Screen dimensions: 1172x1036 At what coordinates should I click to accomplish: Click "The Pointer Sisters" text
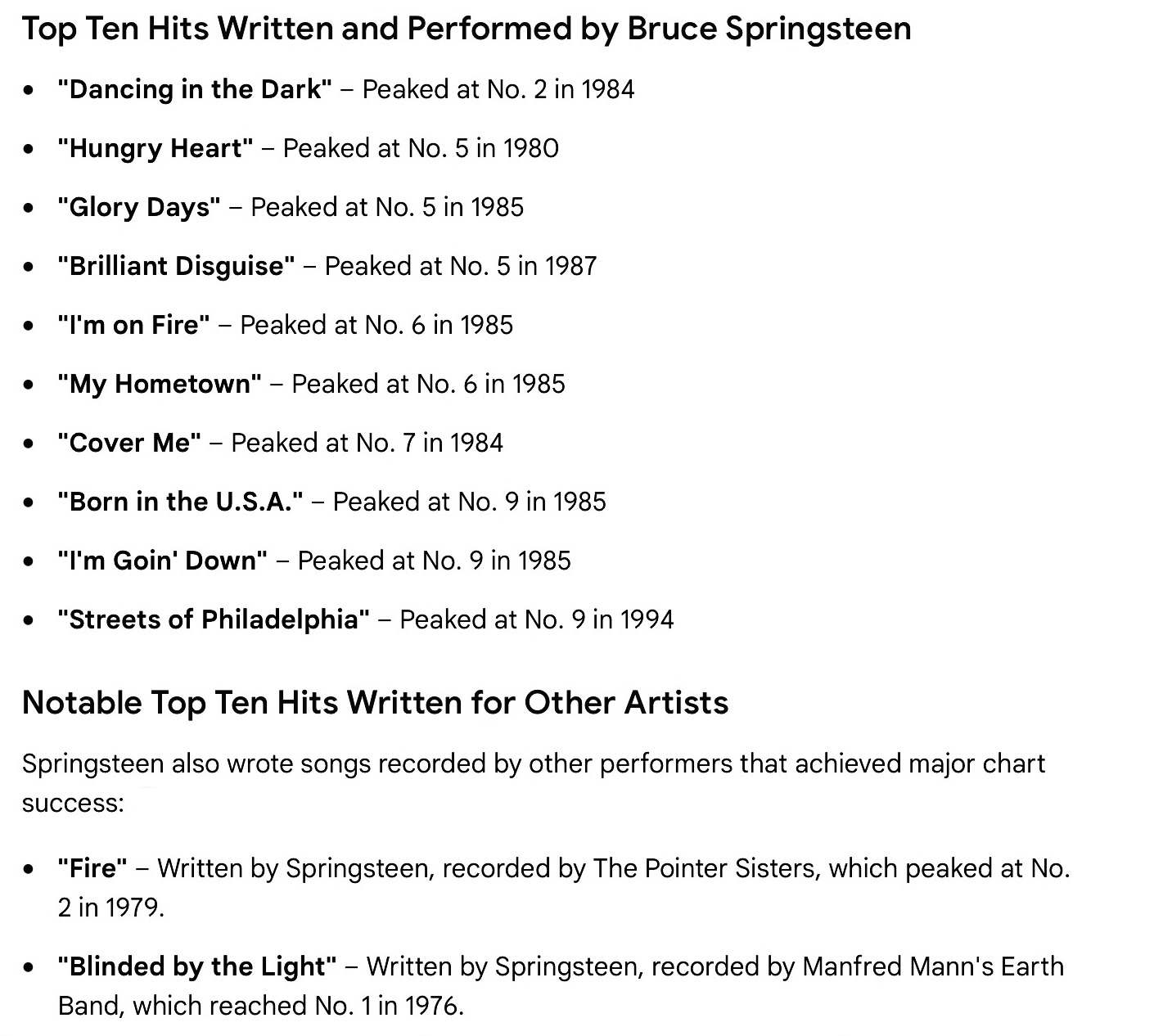(706, 868)
